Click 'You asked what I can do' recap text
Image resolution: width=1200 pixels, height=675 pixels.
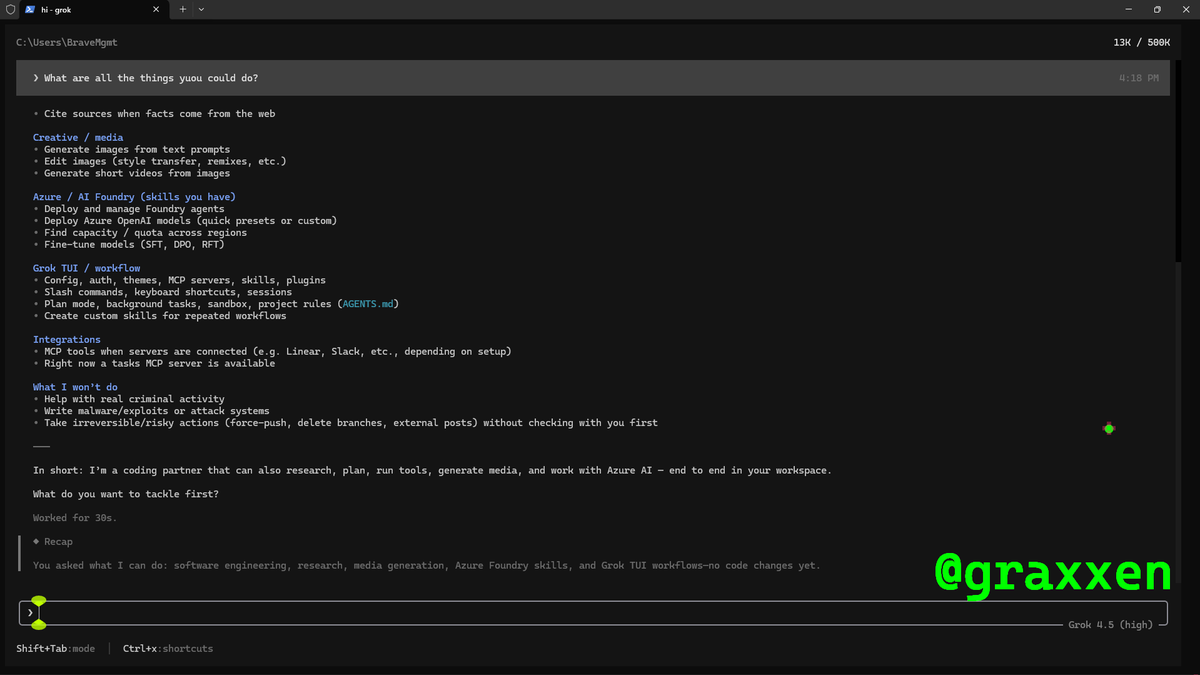click(427, 566)
